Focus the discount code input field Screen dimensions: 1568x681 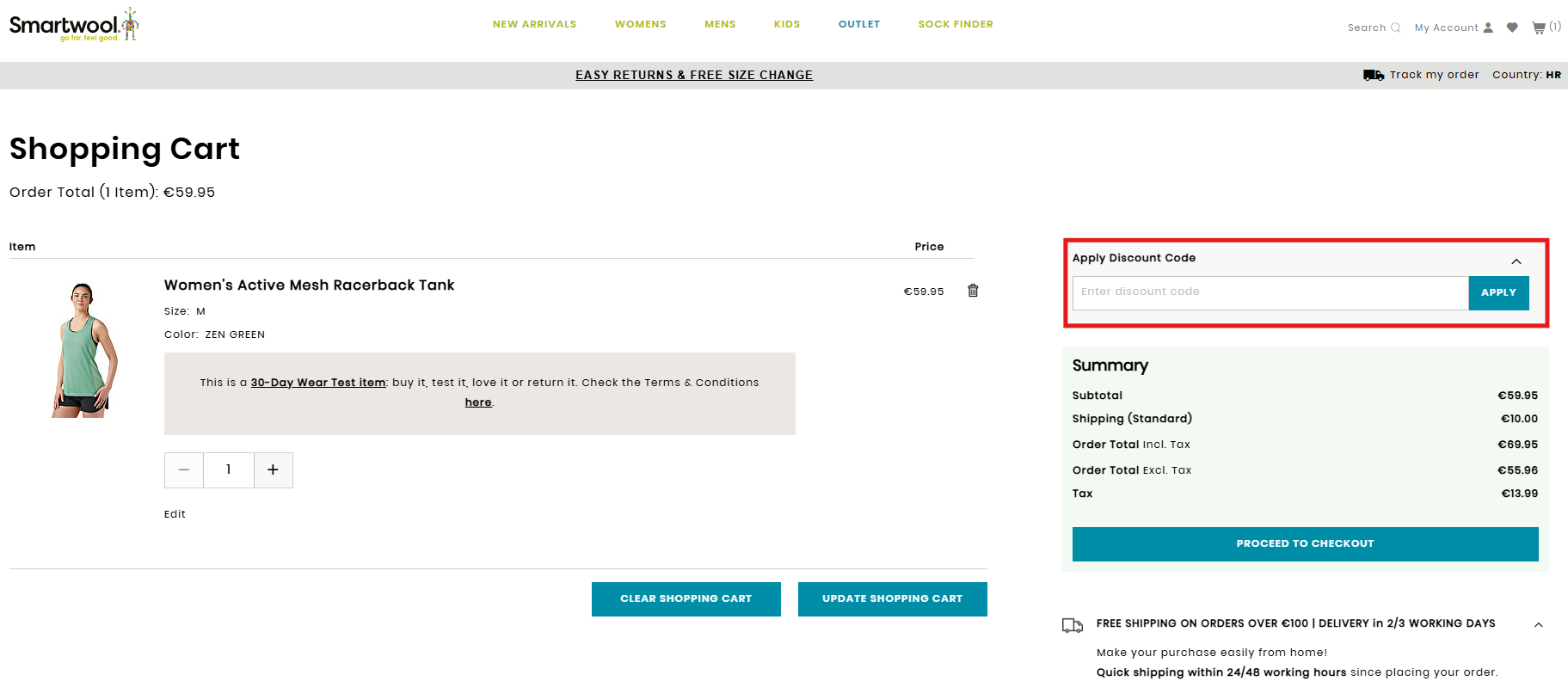click(x=1270, y=292)
